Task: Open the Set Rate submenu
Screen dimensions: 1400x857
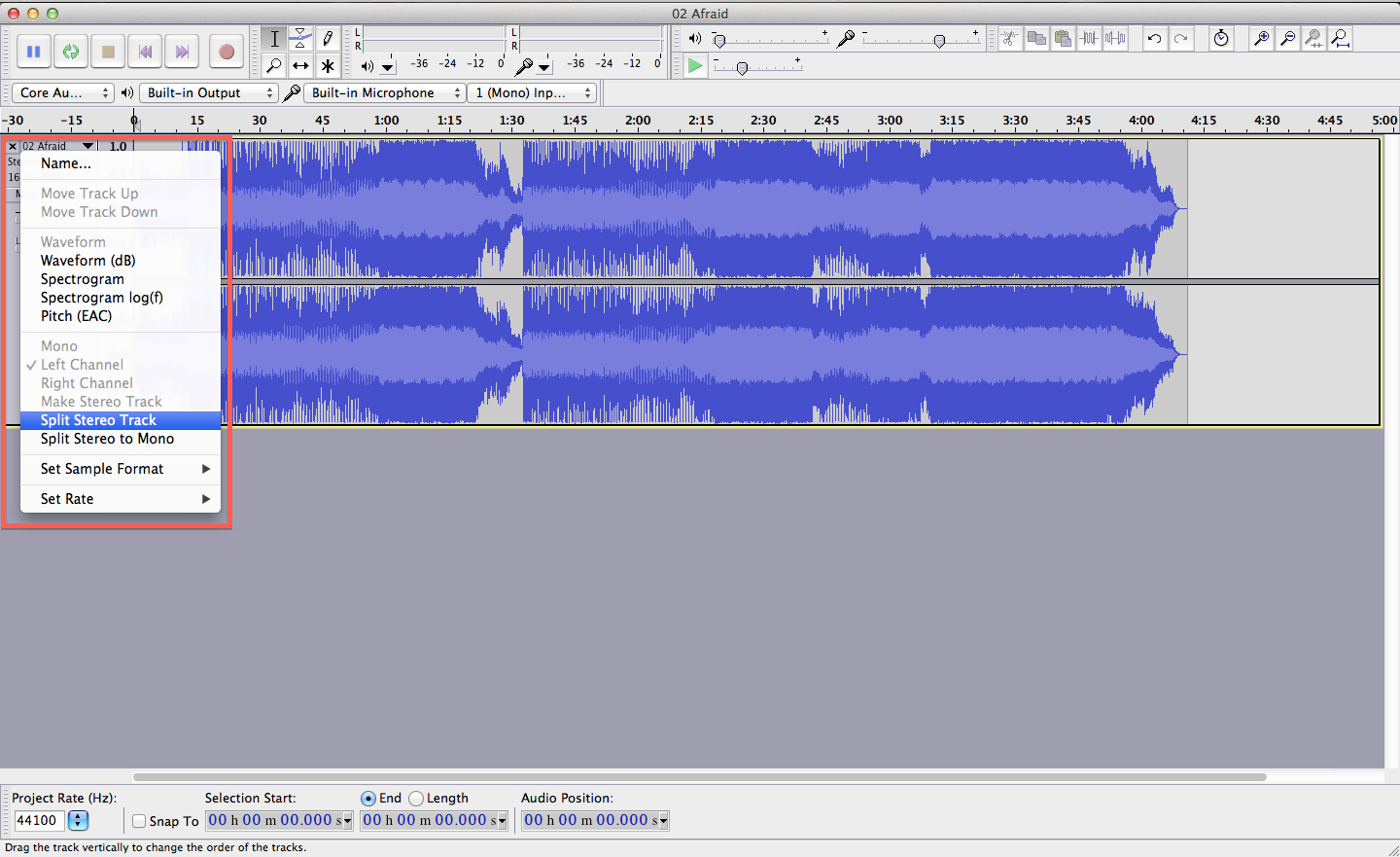Action: (121, 499)
